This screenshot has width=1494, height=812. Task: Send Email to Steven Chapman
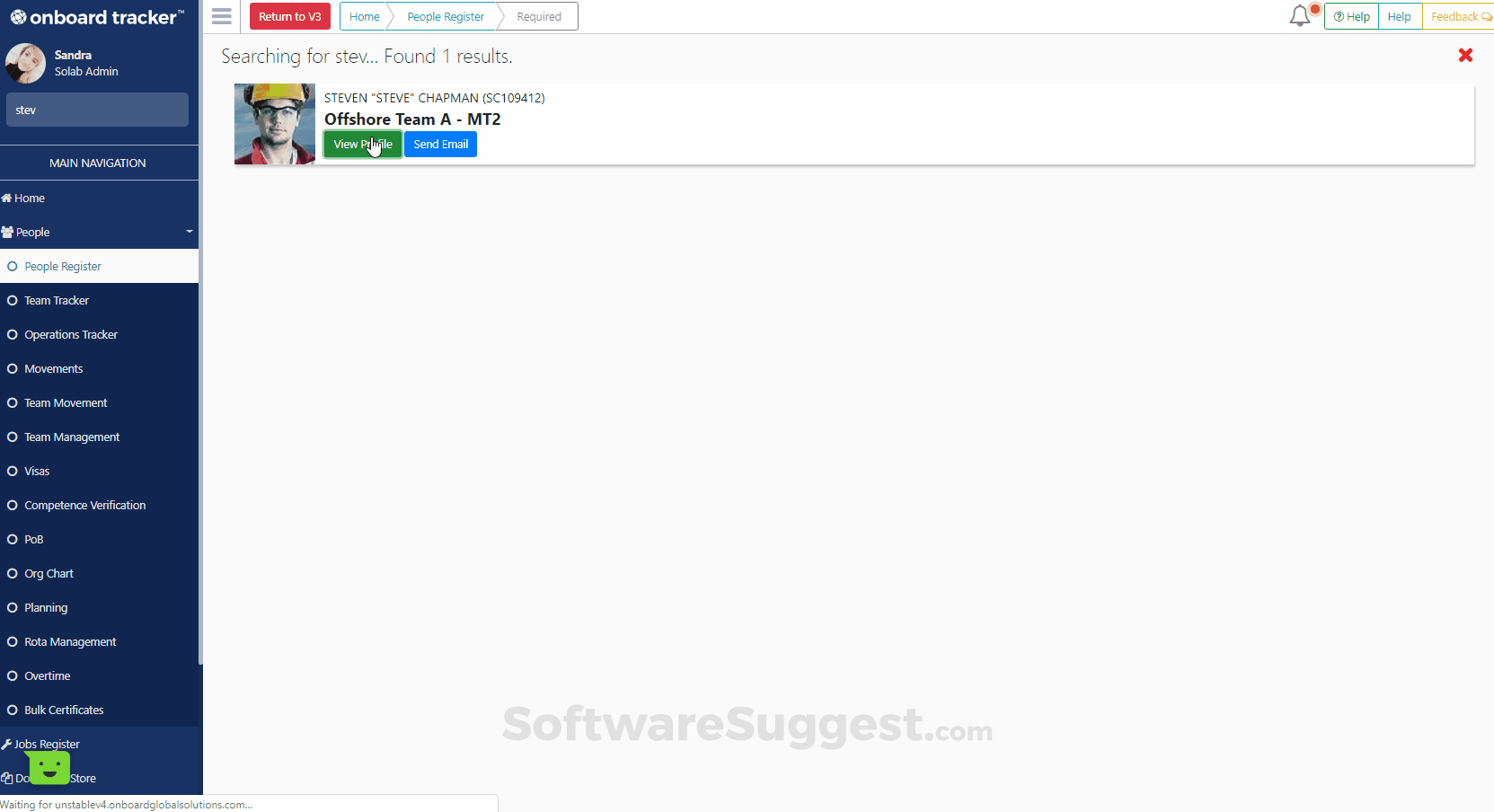pyautogui.click(x=440, y=145)
